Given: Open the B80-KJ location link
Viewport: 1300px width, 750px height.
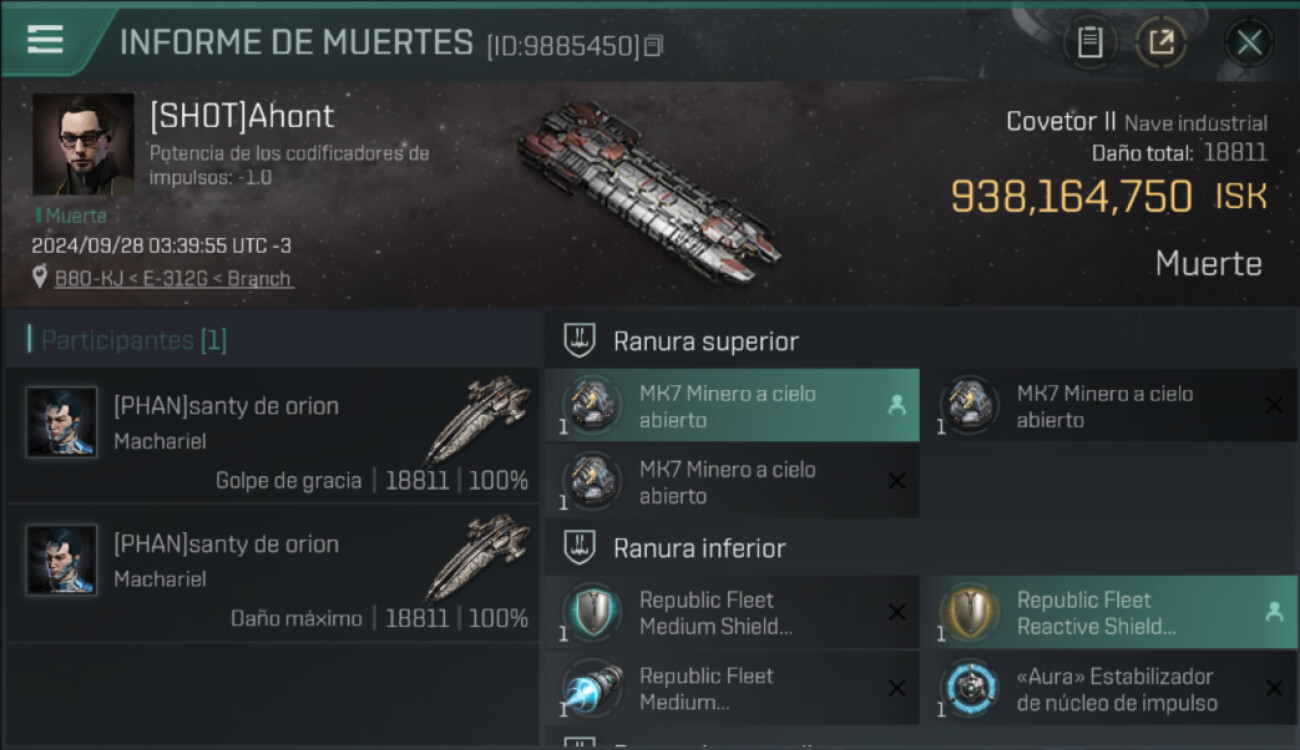Looking at the screenshot, I should click(173, 278).
